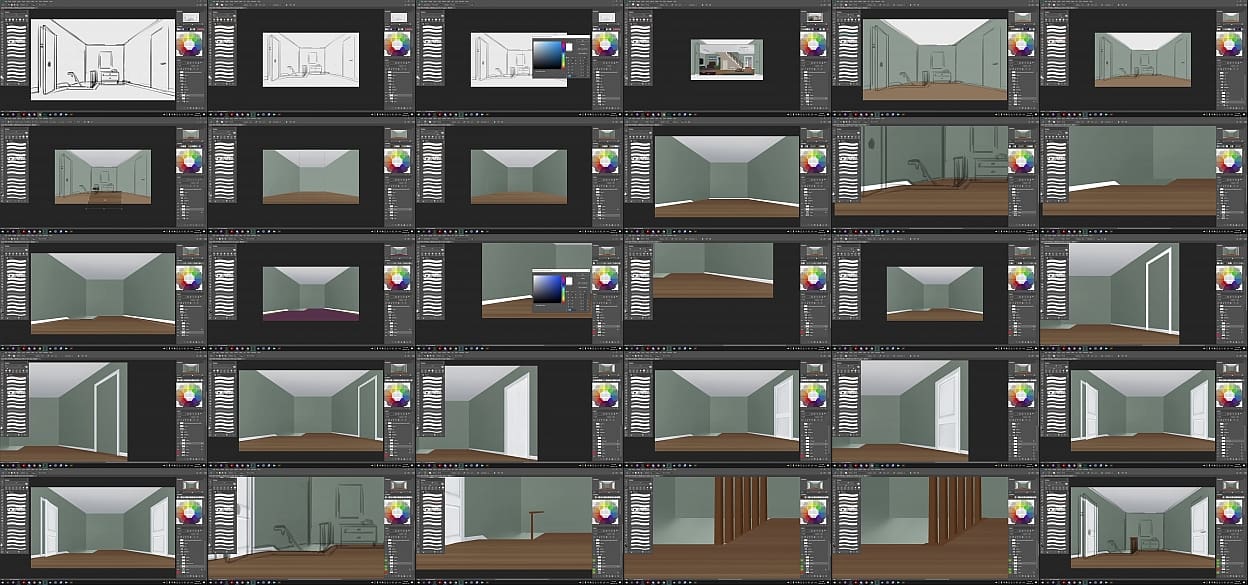This screenshot has width=1248, height=585.
Task: Open brush panel dropdown header in top-left screenshot
Action: pyautogui.click(x=15, y=11)
